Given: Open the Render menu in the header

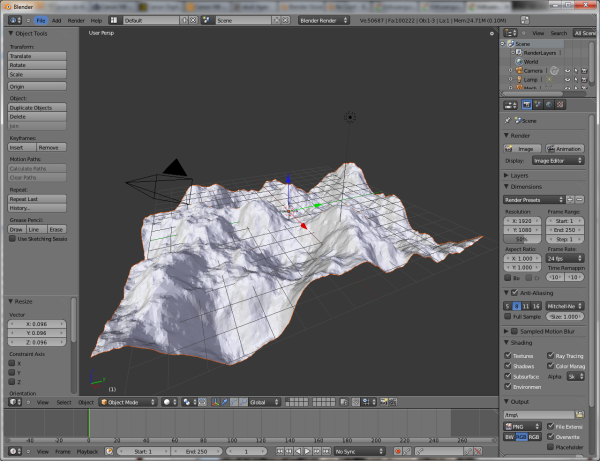Looking at the screenshot, I should [x=75, y=19].
